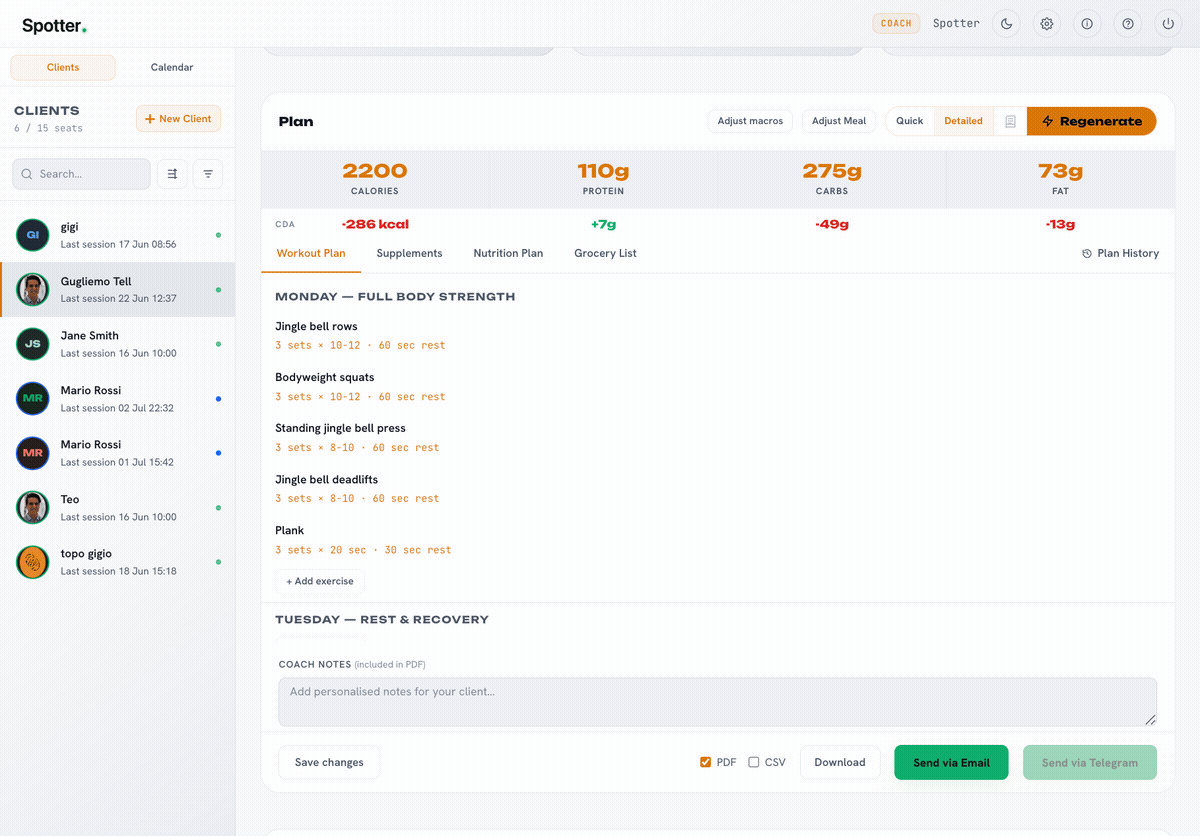Image resolution: width=1200 pixels, height=836 pixels.
Task: Click the New Client button
Action: (x=178, y=119)
